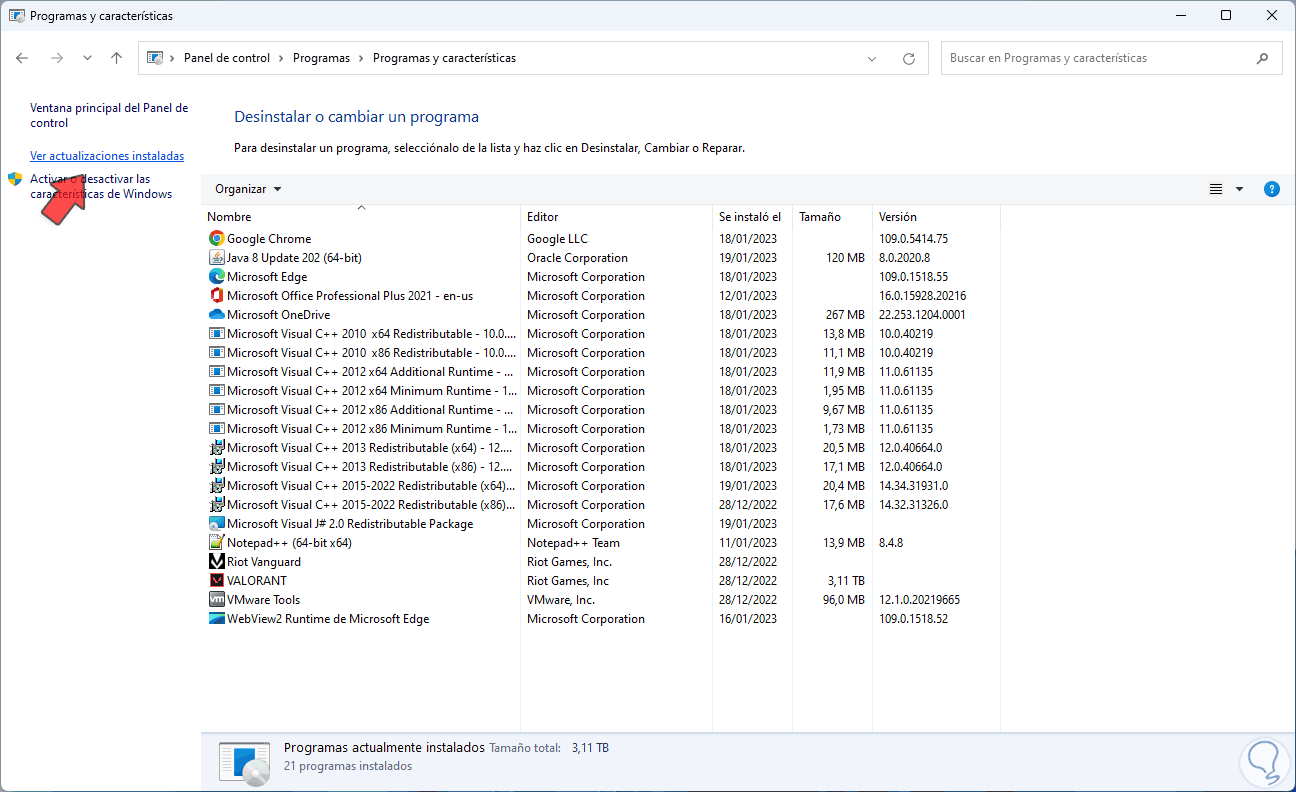This screenshot has width=1296, height=792.
Task: Click the VMware, Inc. editor cell
Action: click(561, 600)
